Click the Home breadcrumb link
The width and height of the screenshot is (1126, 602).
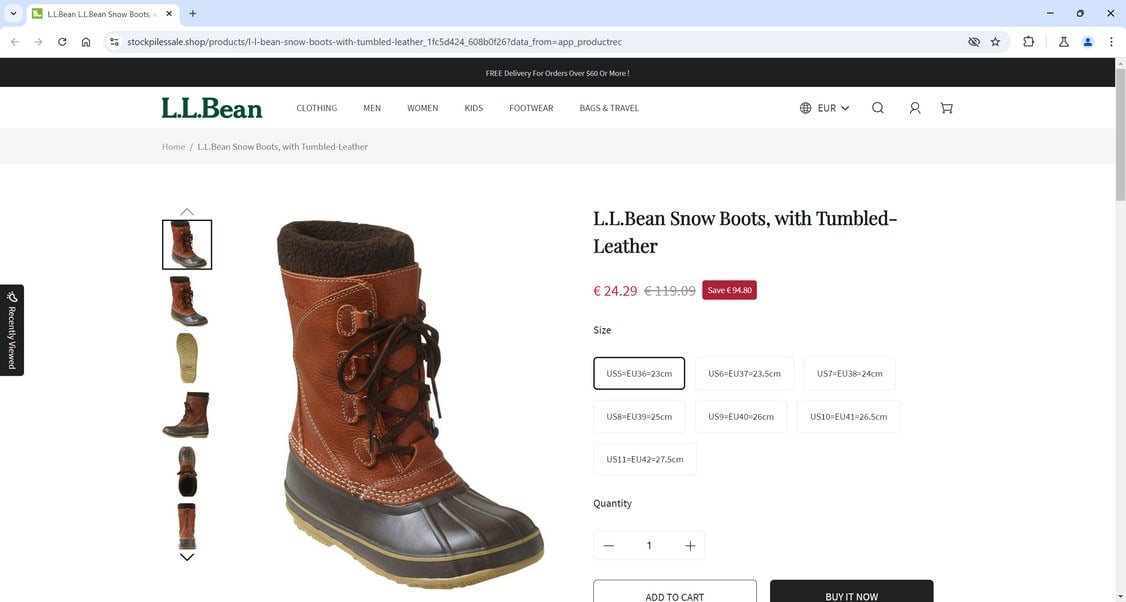click(172, 146)
